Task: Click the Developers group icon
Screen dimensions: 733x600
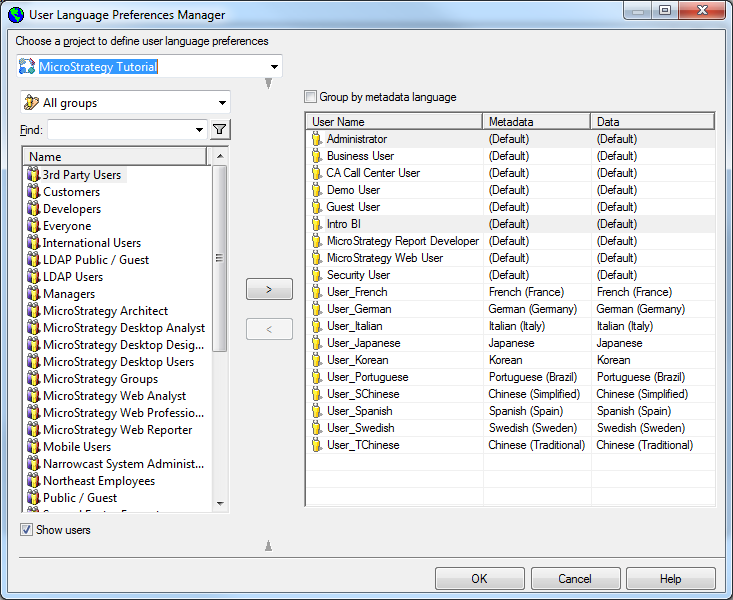Action: pos(33,209)
